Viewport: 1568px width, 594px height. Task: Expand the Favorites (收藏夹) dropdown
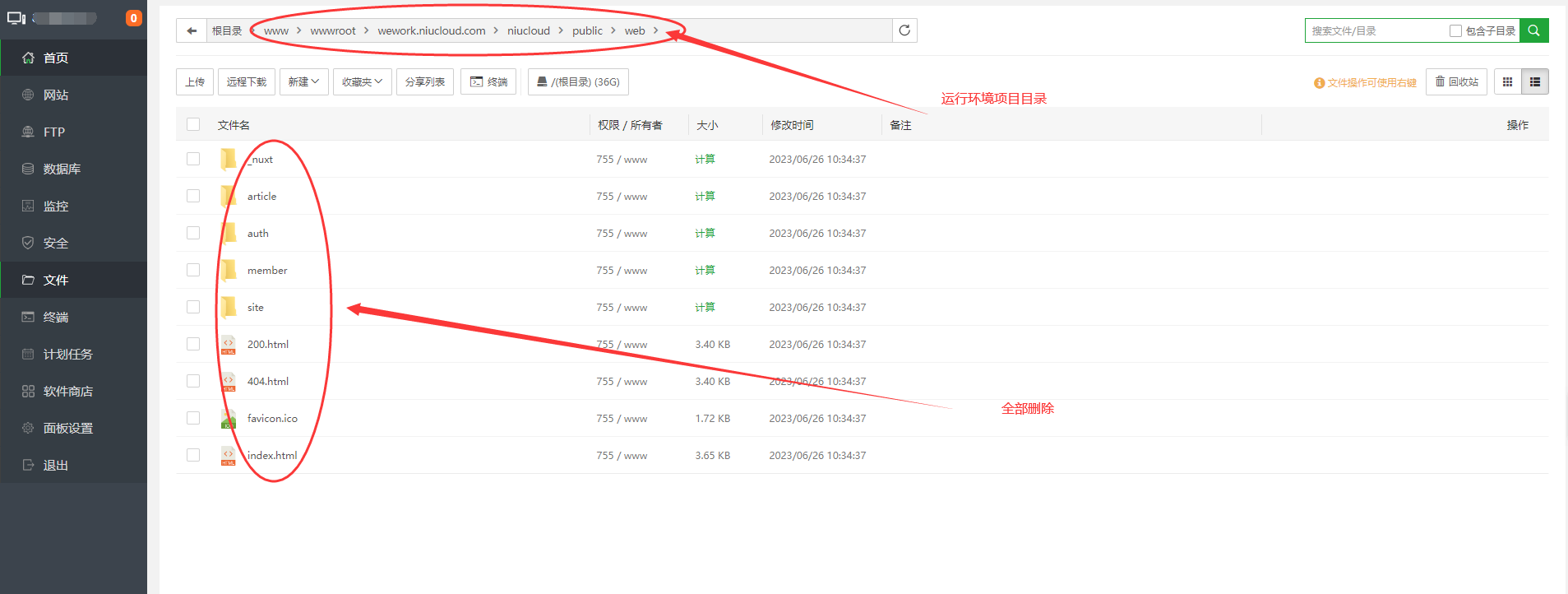362,82
